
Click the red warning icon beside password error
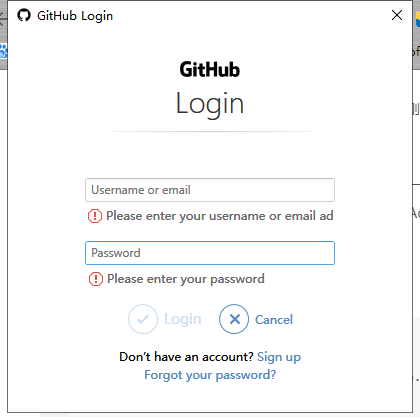(x=96, y=279)
